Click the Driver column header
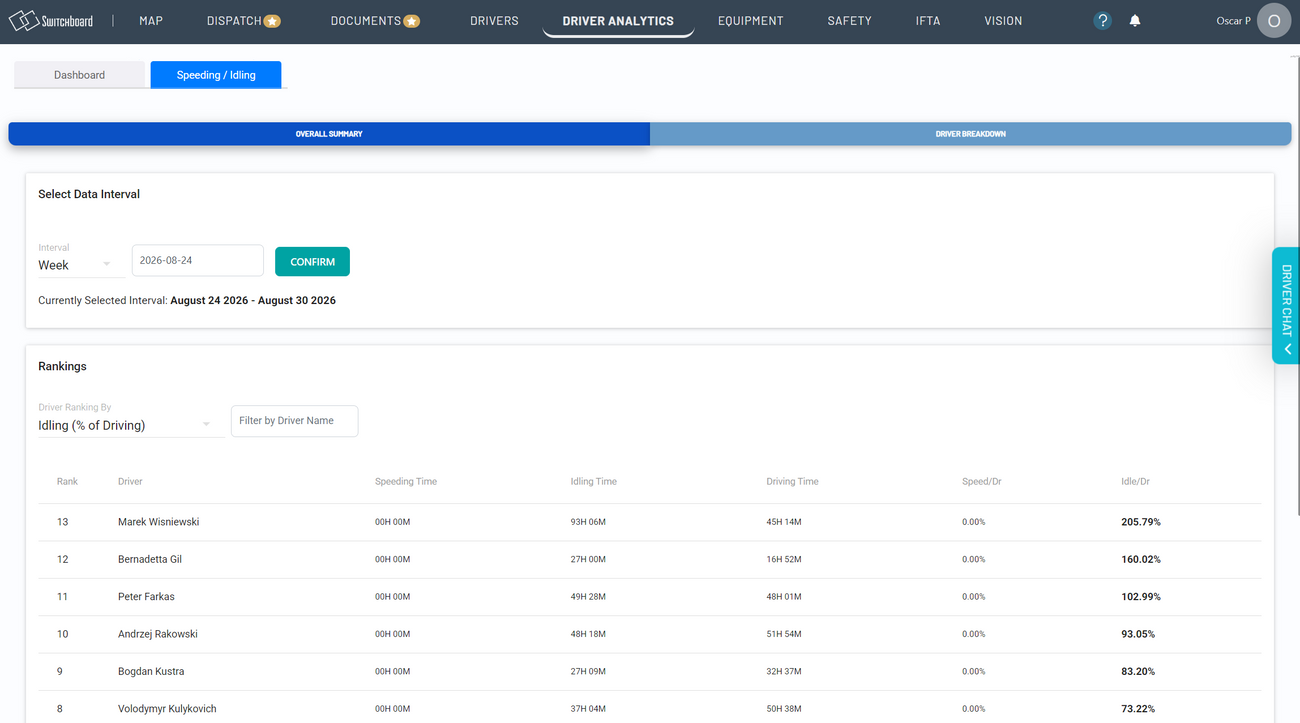Viewport: 1300px width, 723px height. pos(130,481)
